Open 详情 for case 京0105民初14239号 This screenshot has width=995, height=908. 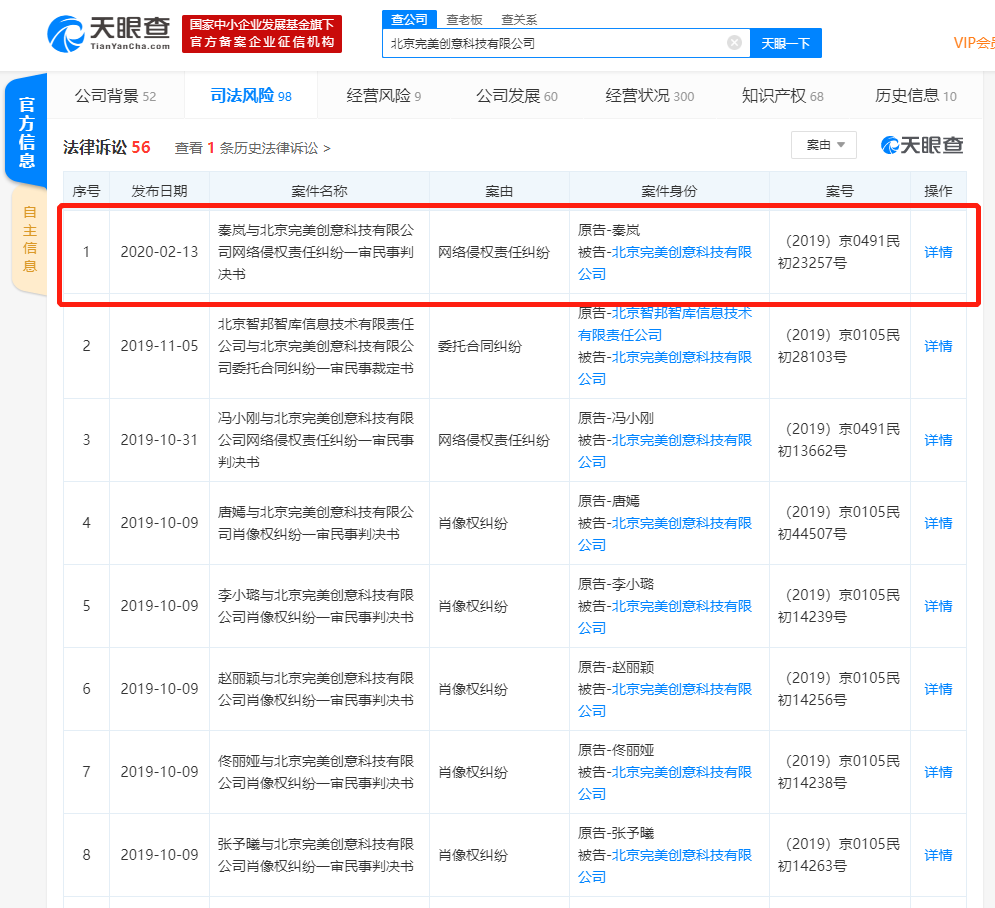[938, 606]
